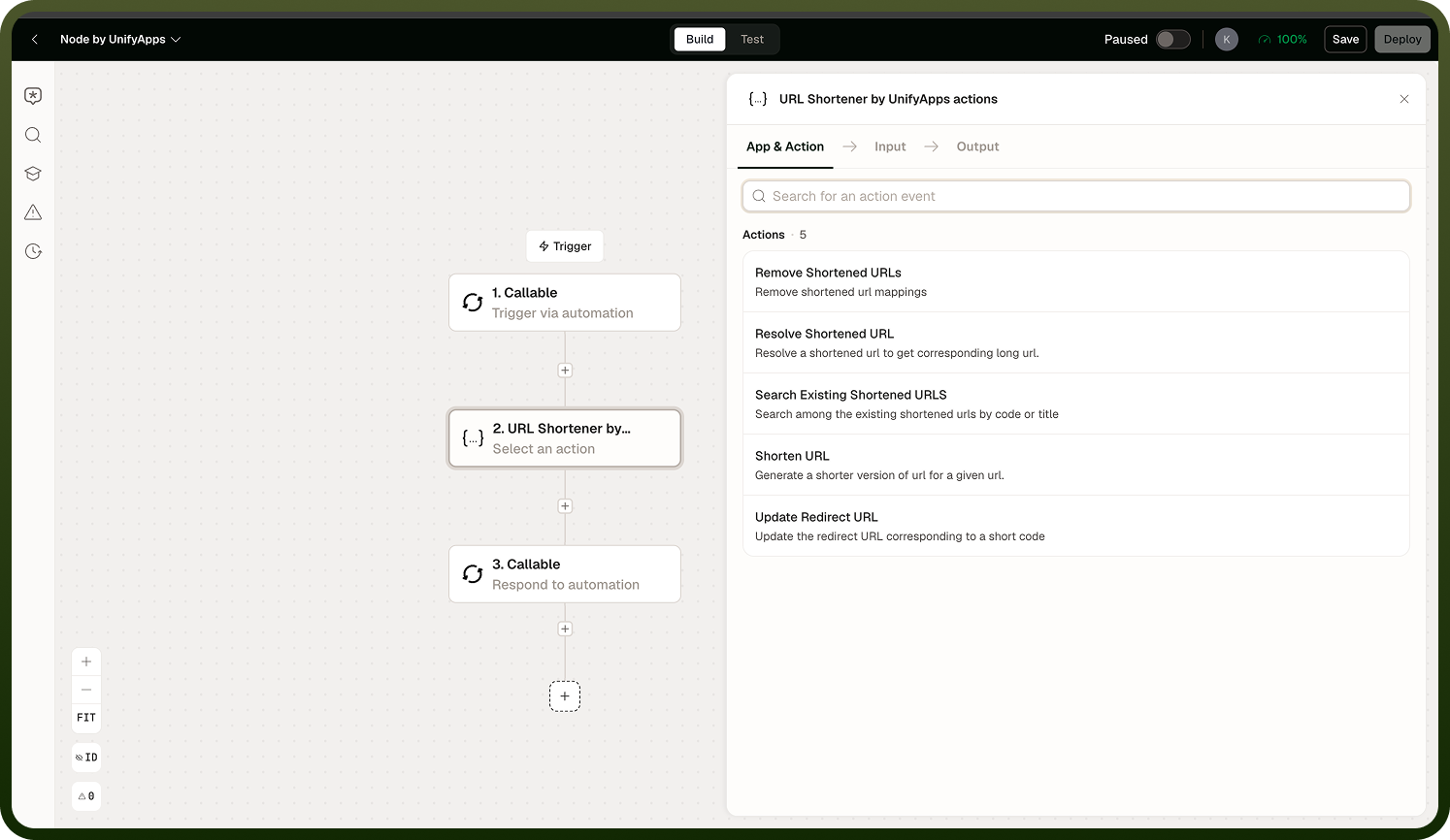Viewport: 1450px width, 840px height.
Task: Open the version history clock icon
Action: pos(33,251)
